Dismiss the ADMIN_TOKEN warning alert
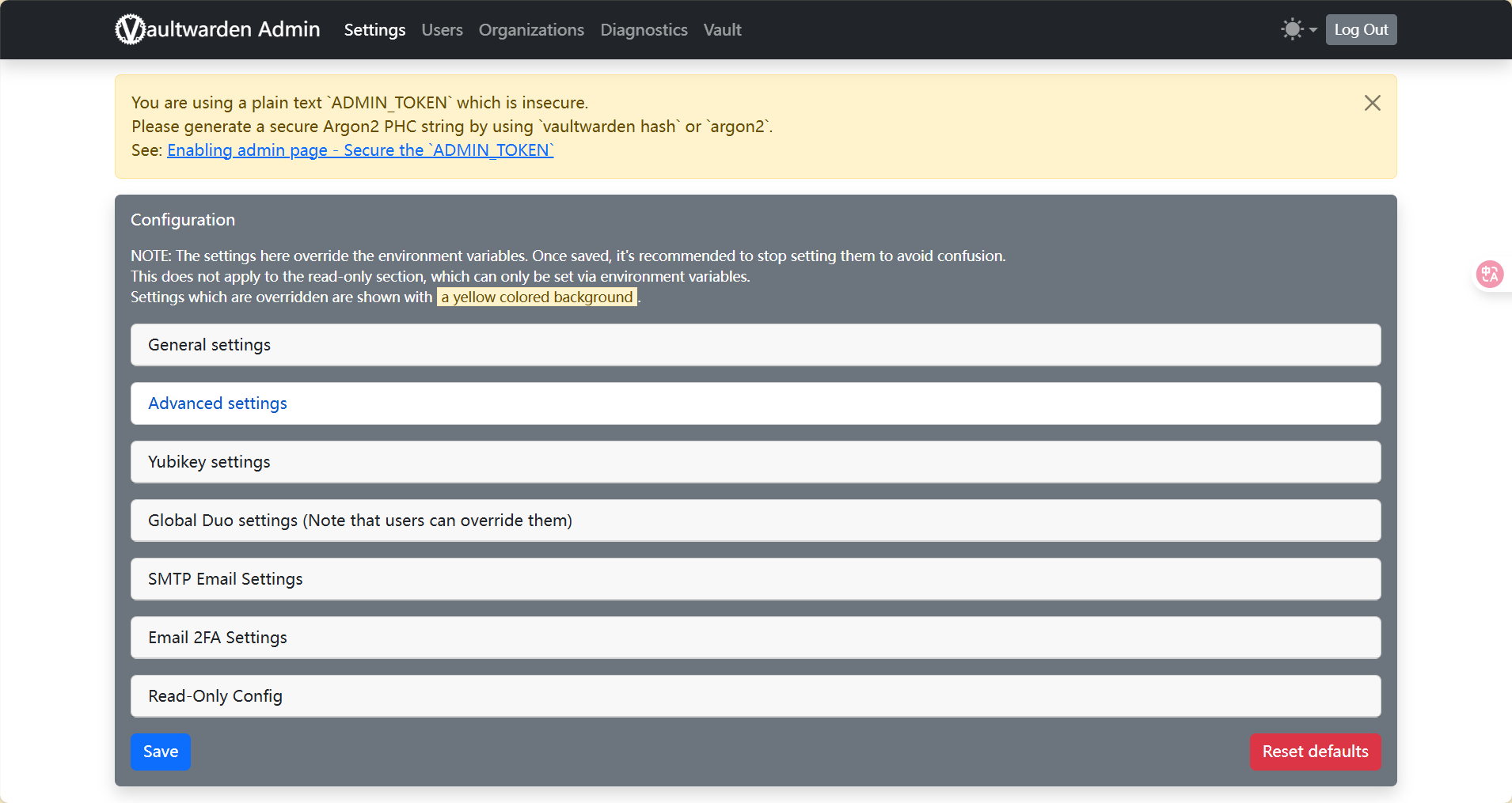This screenshot has height=803, width=1512. (x=1372, y=103)
